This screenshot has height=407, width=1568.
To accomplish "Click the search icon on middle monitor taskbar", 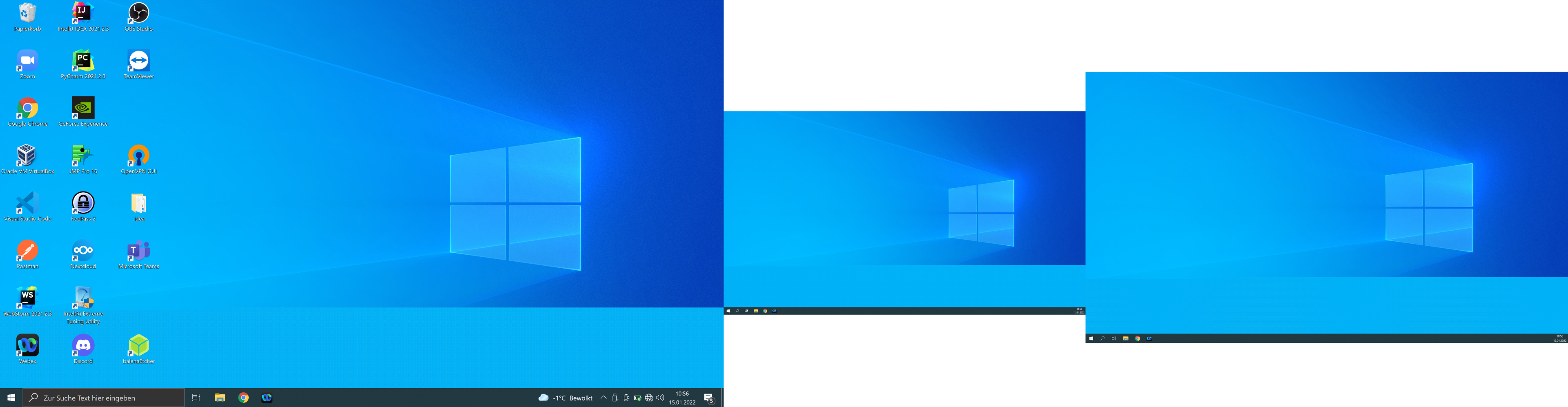I will click(x=737, y=311).
